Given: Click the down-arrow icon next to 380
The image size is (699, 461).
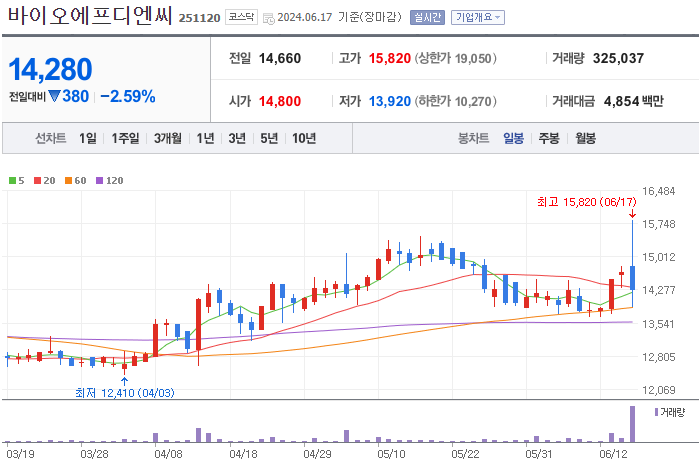Looking at the screenshot, I should (x=54, y=96).
